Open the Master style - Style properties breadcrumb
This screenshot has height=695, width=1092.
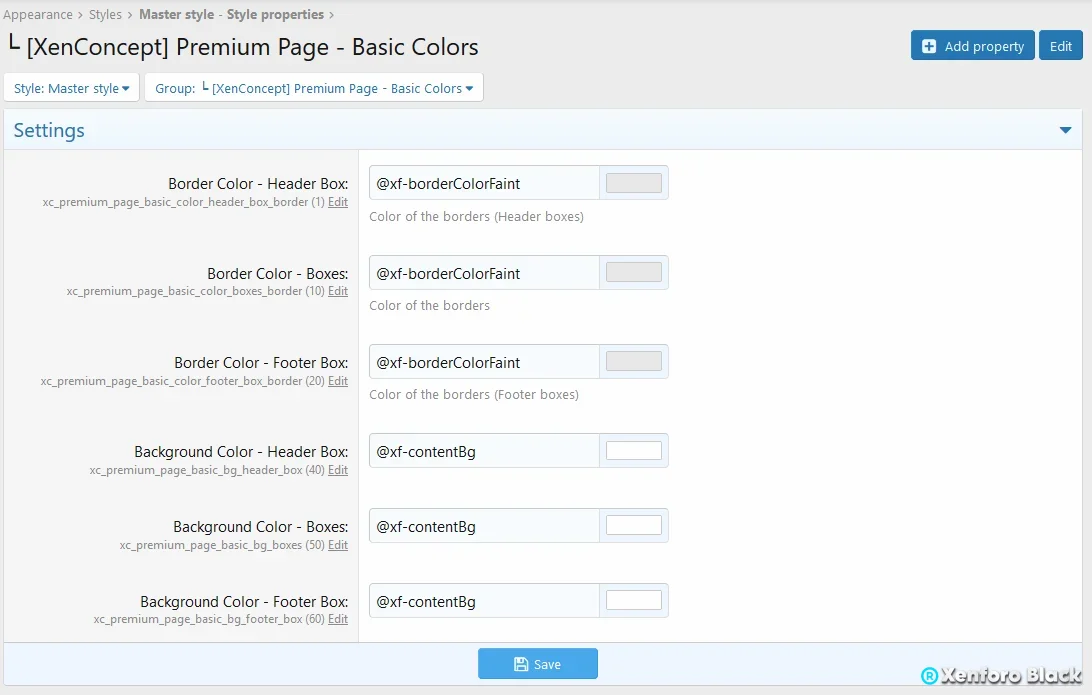tap(231, 14)
